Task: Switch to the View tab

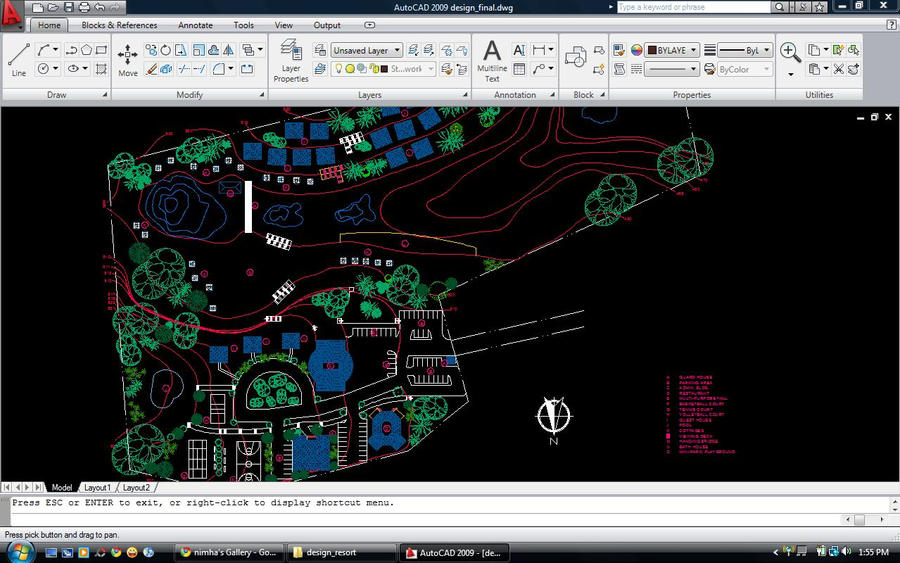Action: pos(284,25)
